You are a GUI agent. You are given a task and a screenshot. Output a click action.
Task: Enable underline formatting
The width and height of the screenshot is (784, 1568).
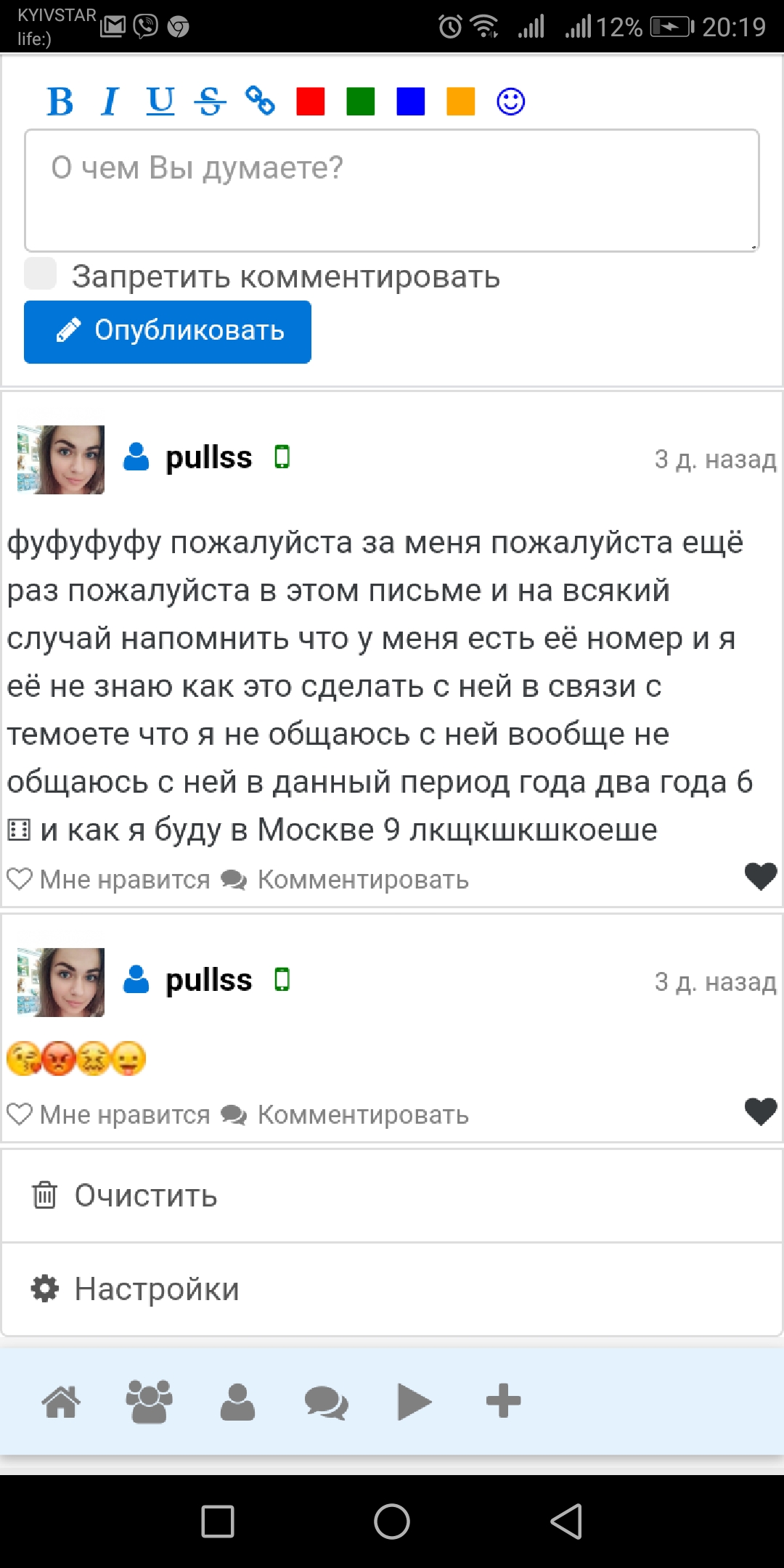point(160,102)
